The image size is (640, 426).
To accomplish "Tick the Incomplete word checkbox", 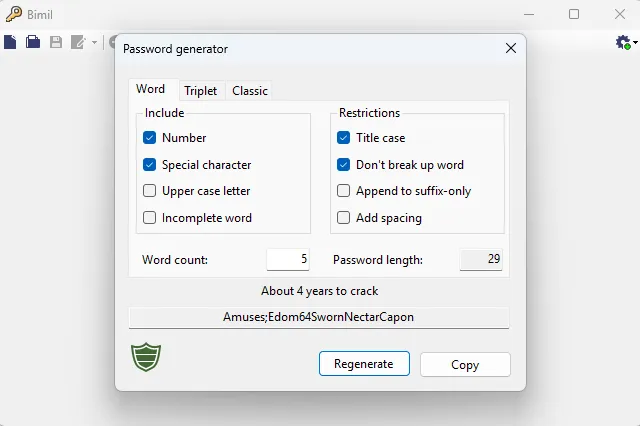I will coord(149,217).
